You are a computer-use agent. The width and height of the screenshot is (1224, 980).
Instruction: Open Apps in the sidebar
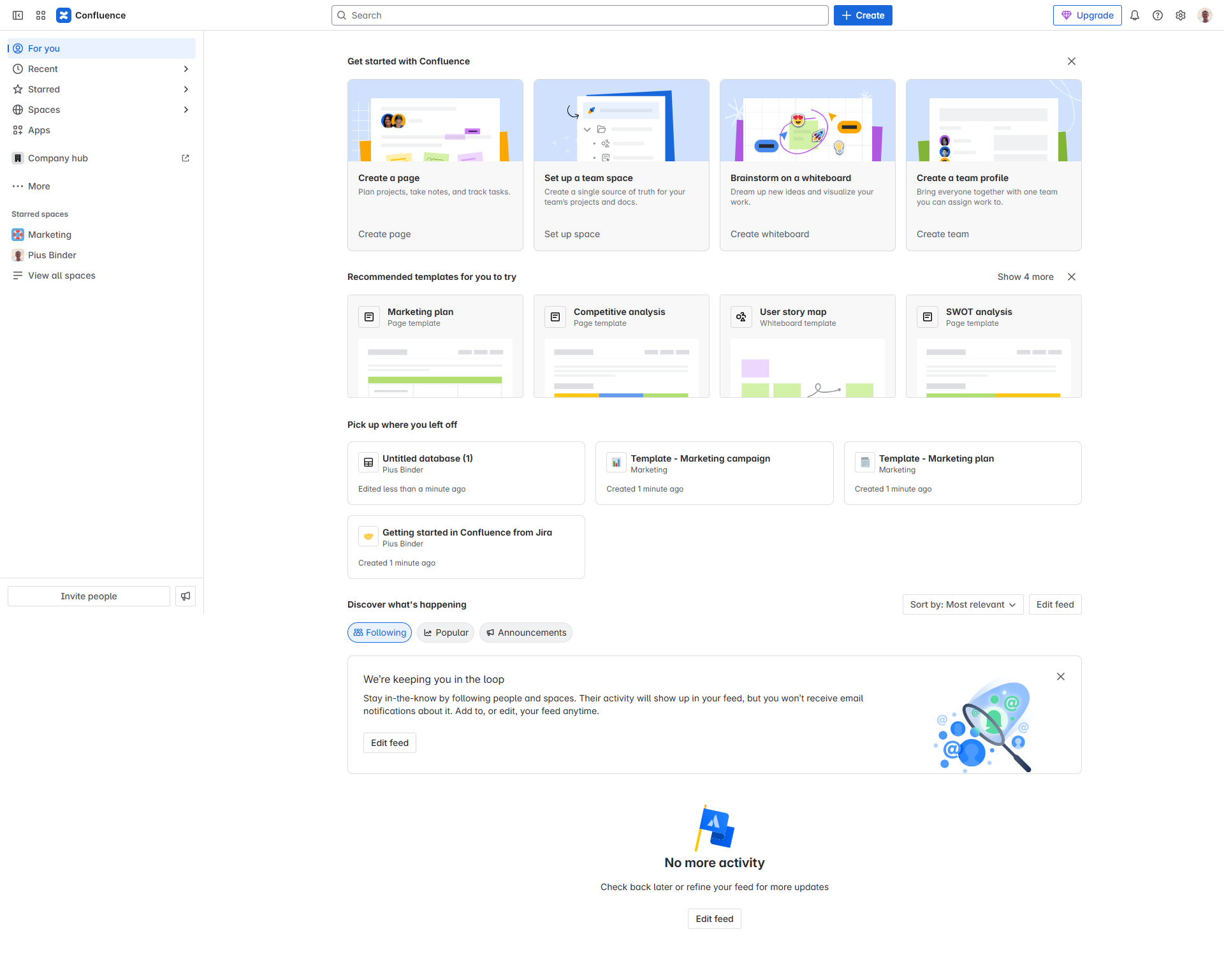pos(101,130)
